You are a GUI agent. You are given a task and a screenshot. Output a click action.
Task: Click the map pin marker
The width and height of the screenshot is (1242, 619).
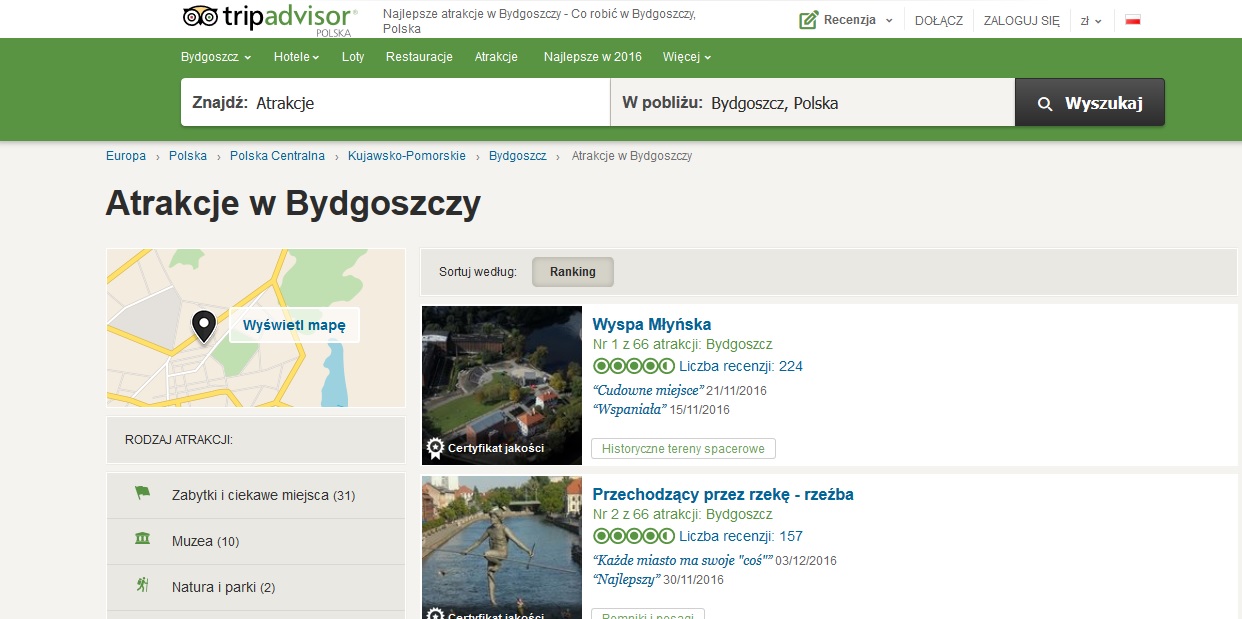point(204,326)
